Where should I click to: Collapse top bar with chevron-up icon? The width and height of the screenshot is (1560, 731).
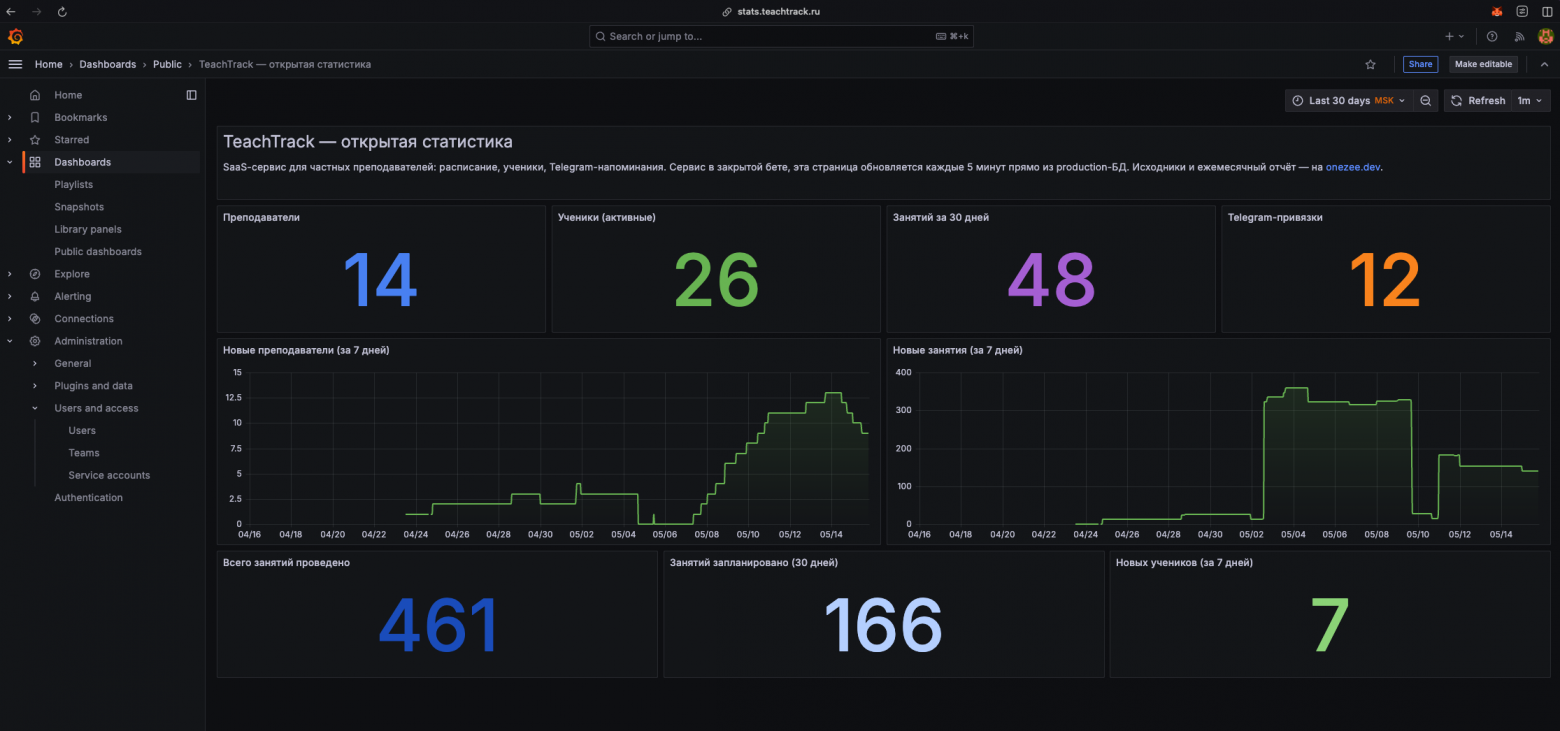(1544, 64)
